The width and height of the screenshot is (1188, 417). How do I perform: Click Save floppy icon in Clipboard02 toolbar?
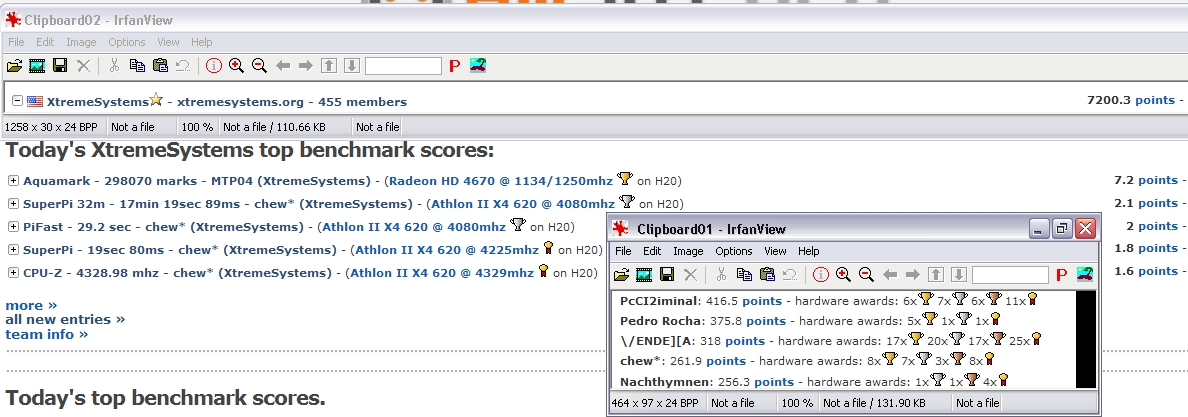click(60, 66)
